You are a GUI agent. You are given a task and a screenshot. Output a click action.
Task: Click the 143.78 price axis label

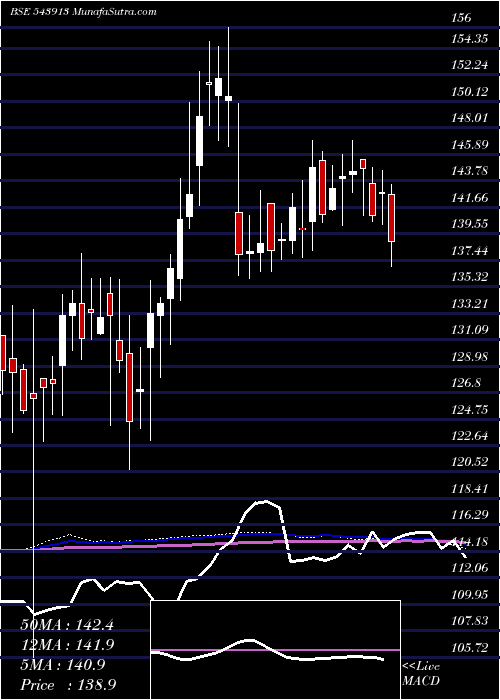(470, 171)
